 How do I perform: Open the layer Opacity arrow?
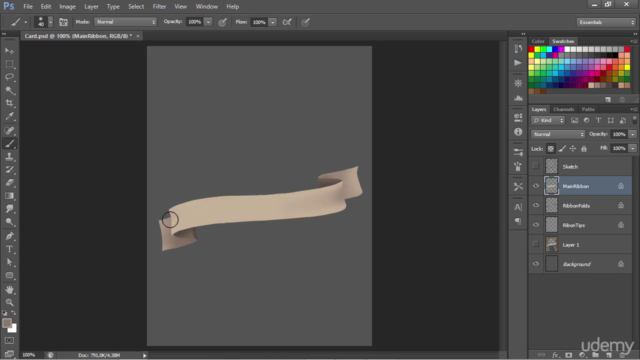tap(633, 134)
